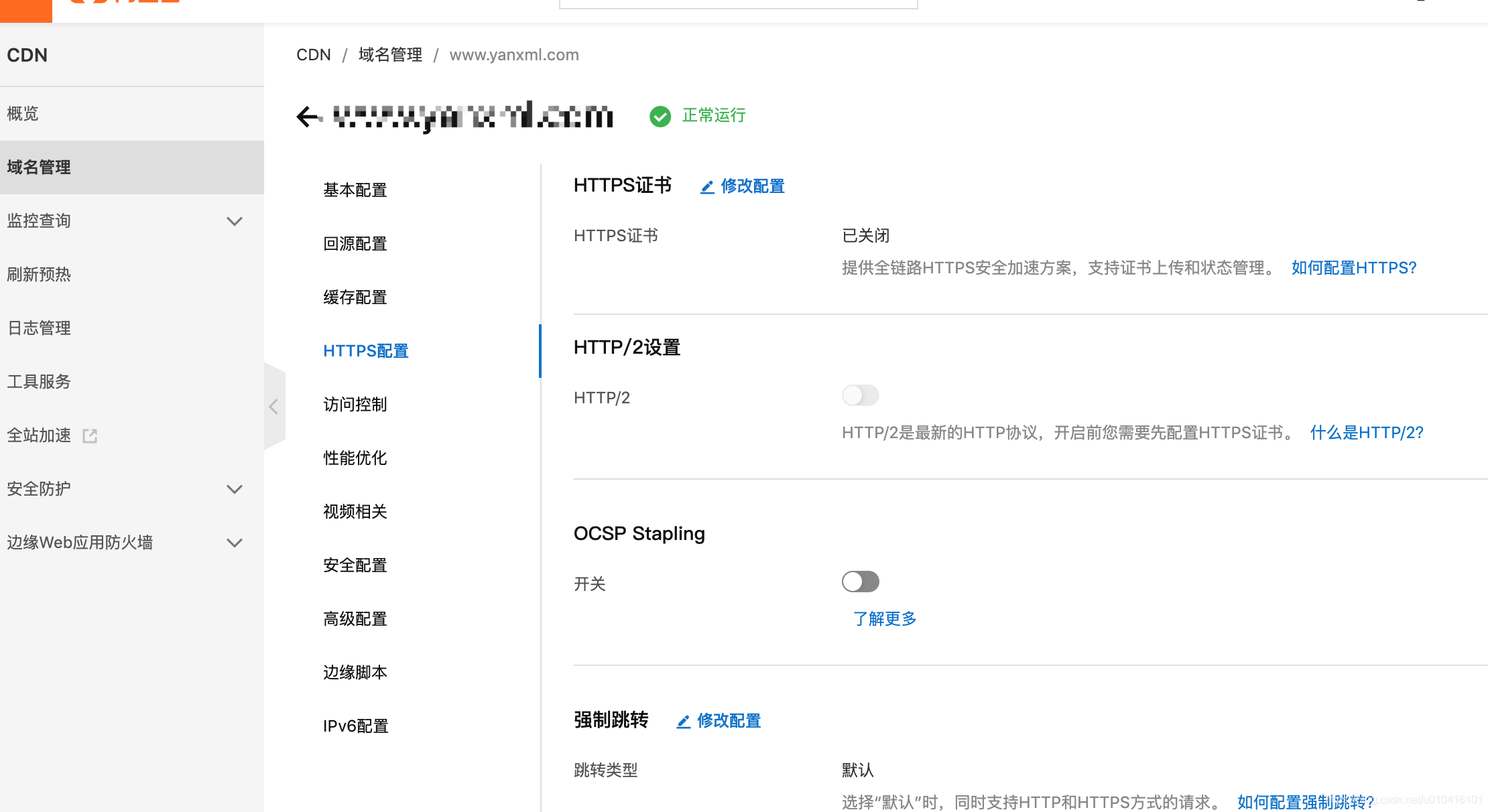1488x812 pixels.
Task: Click CDN in the breadcrumb
Action: point(314,55)
